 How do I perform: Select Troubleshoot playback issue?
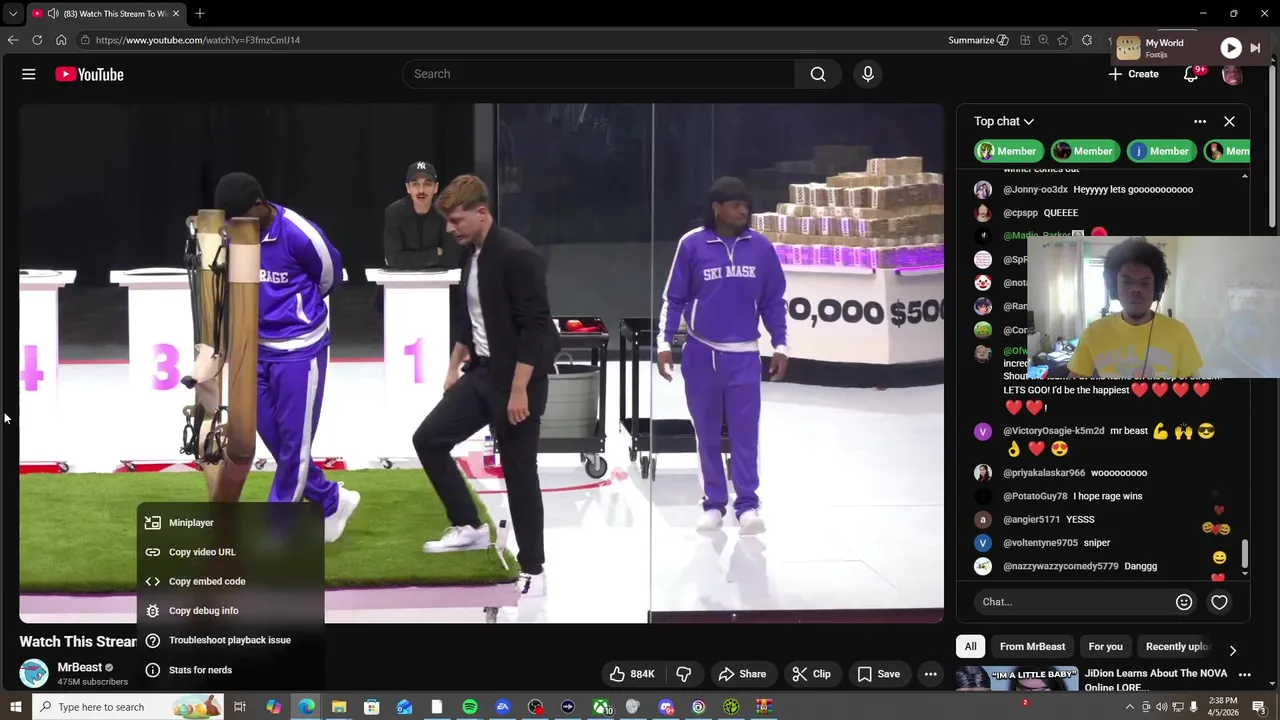point(231,640)
